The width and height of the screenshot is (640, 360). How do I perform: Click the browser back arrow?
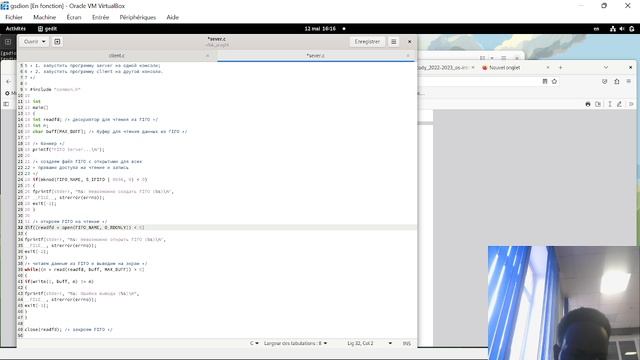(x=9, y=81)
